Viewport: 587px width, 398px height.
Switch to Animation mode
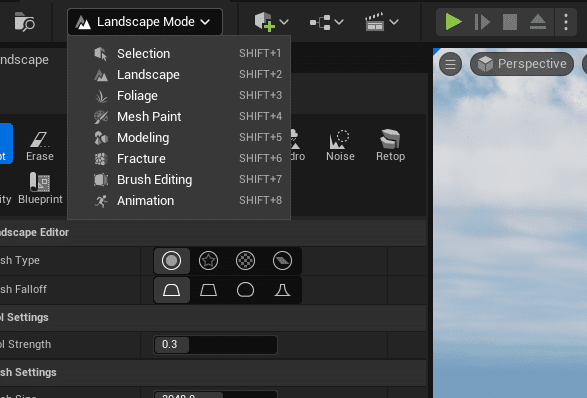click(x=179, y=200)
